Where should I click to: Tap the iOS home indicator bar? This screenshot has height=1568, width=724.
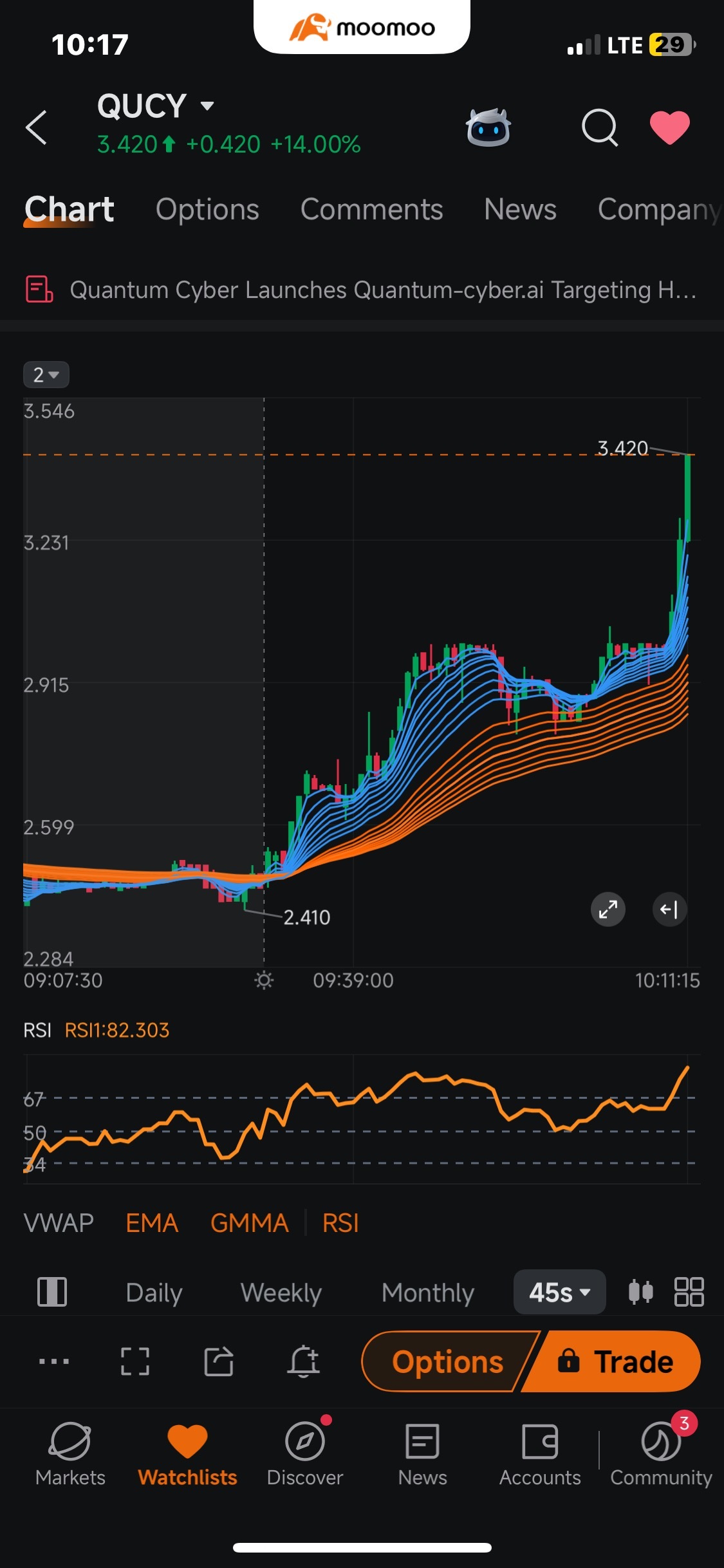point(362,1547)
